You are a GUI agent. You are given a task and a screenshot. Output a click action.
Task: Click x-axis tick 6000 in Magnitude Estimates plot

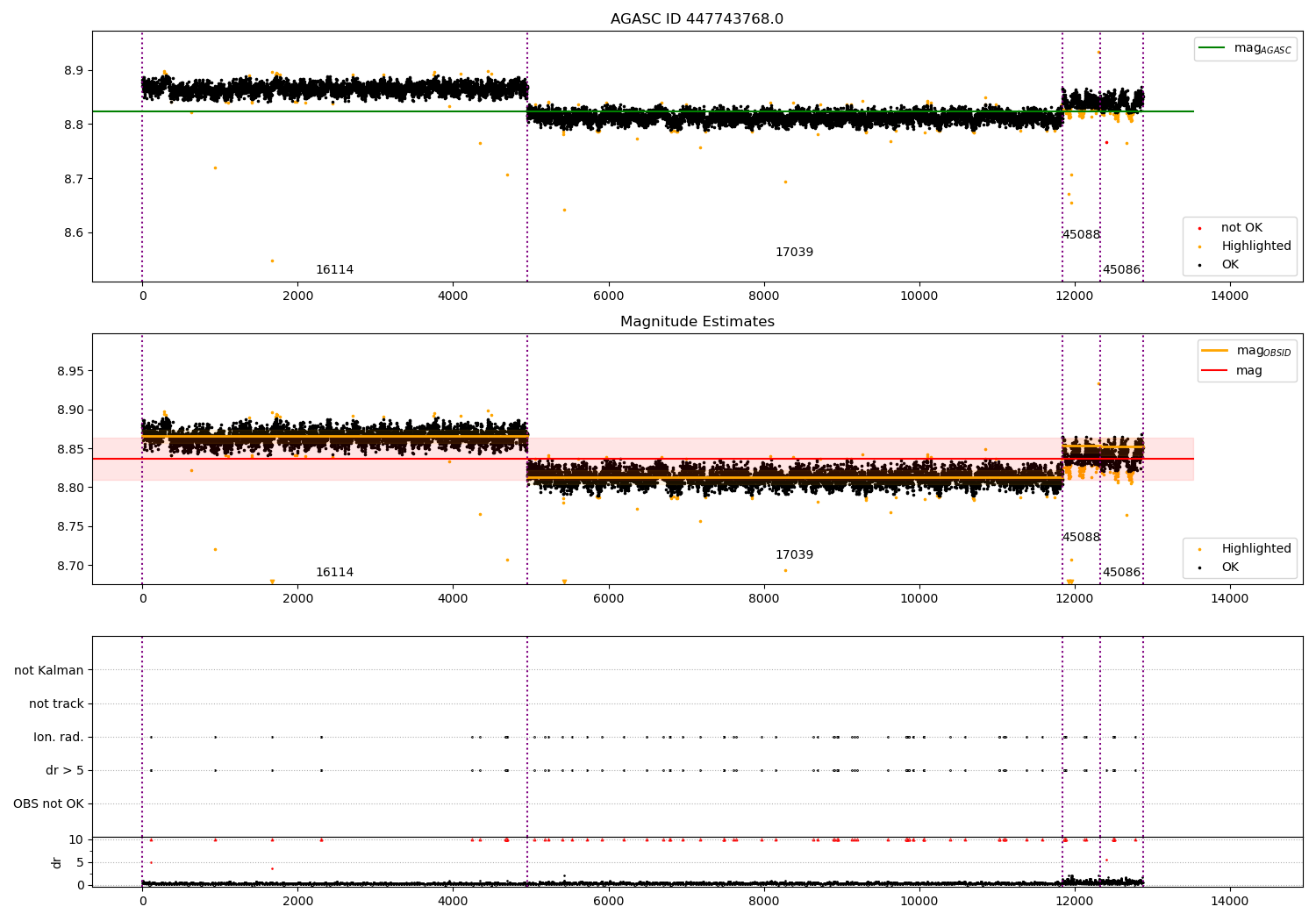pyautogui.click(x=608, y=599)
